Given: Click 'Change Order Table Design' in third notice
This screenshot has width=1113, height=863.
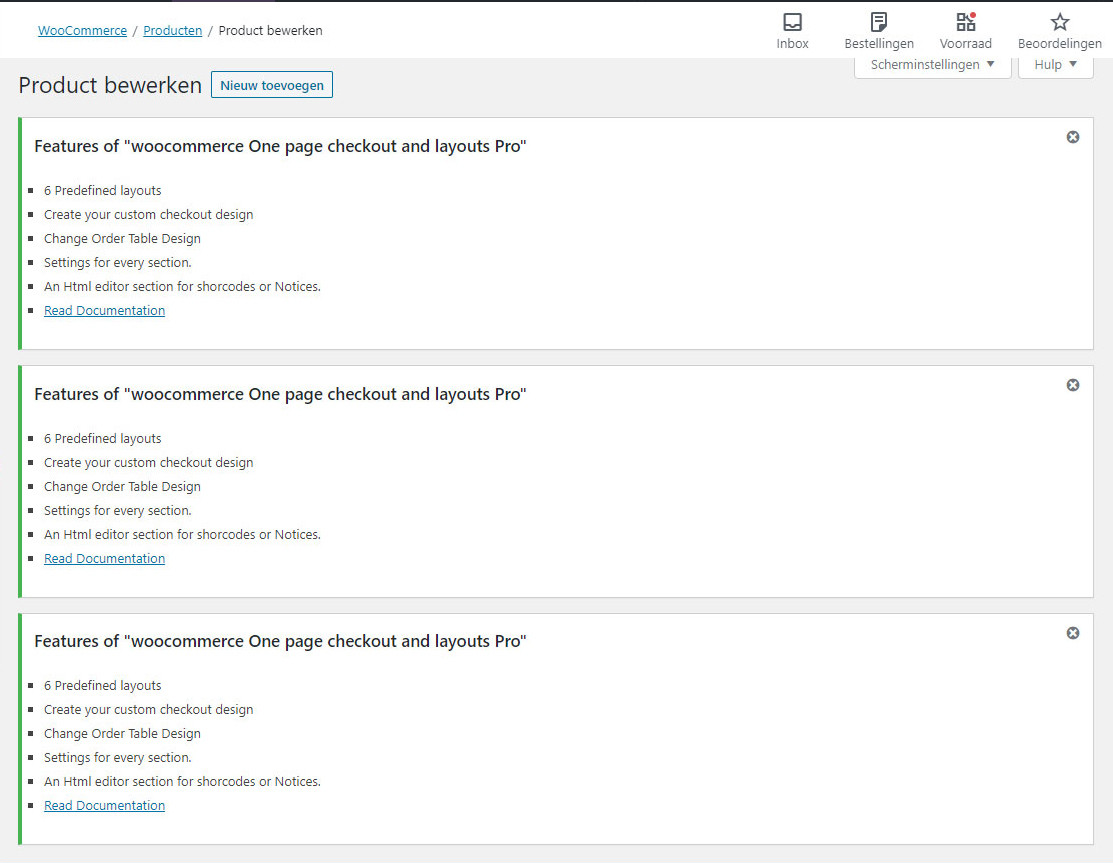Looking at the screenshot, I should coord(122,734).
